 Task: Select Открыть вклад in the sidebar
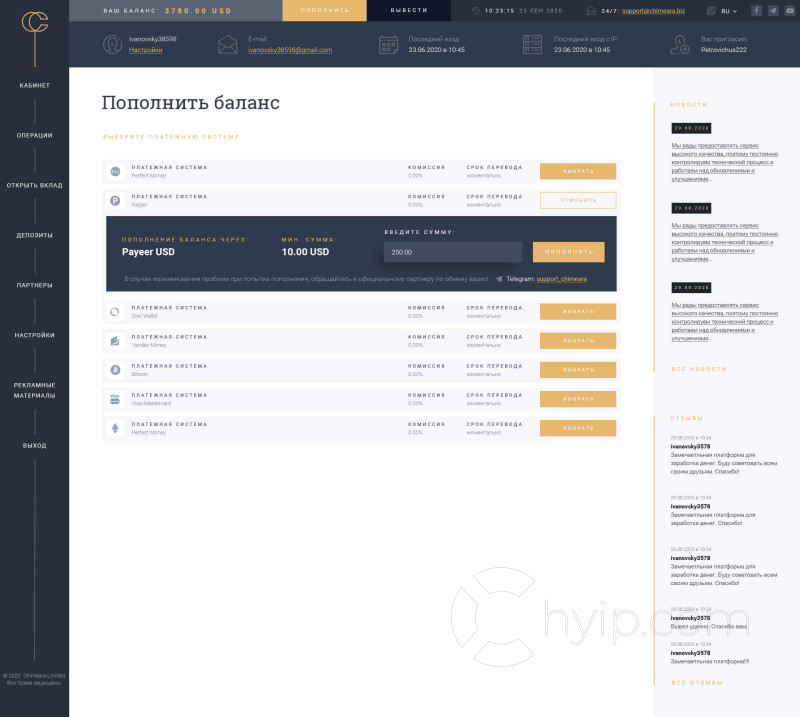pos(35,185)
